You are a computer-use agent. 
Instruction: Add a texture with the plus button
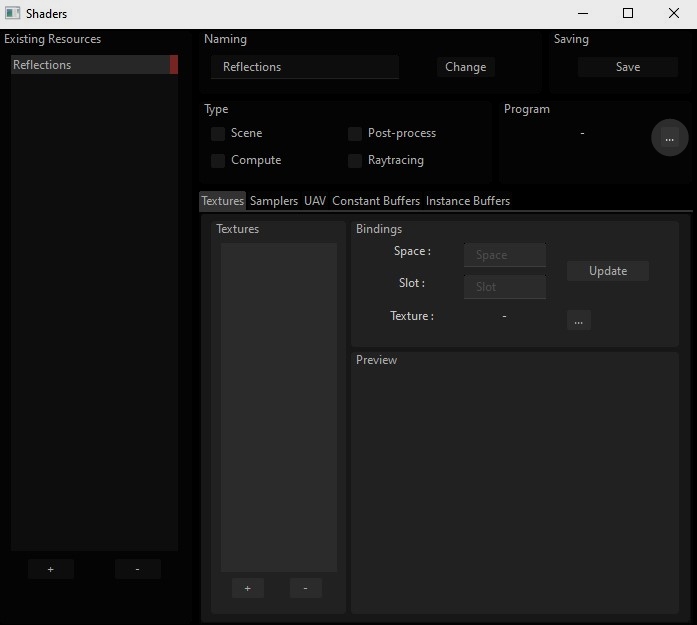pos(248,588)
